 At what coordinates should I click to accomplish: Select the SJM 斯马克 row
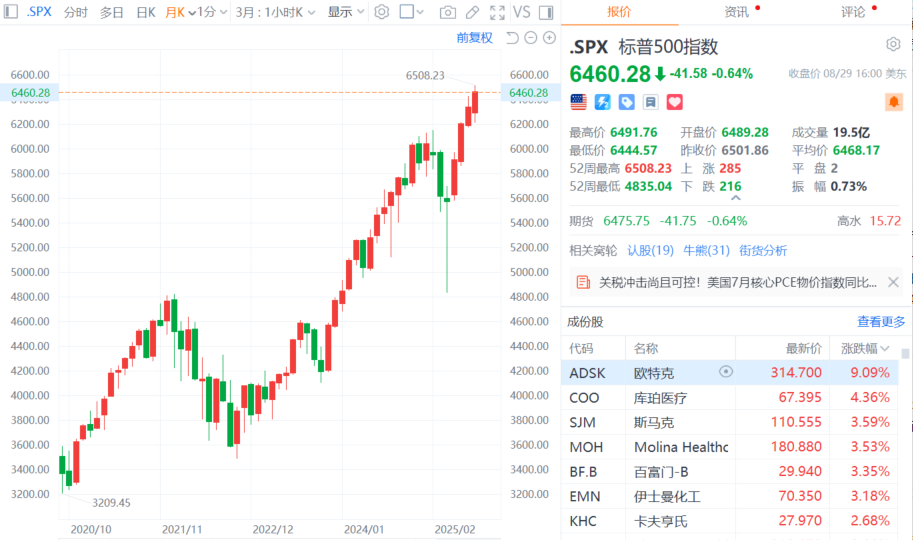click(x=730, y=422)
